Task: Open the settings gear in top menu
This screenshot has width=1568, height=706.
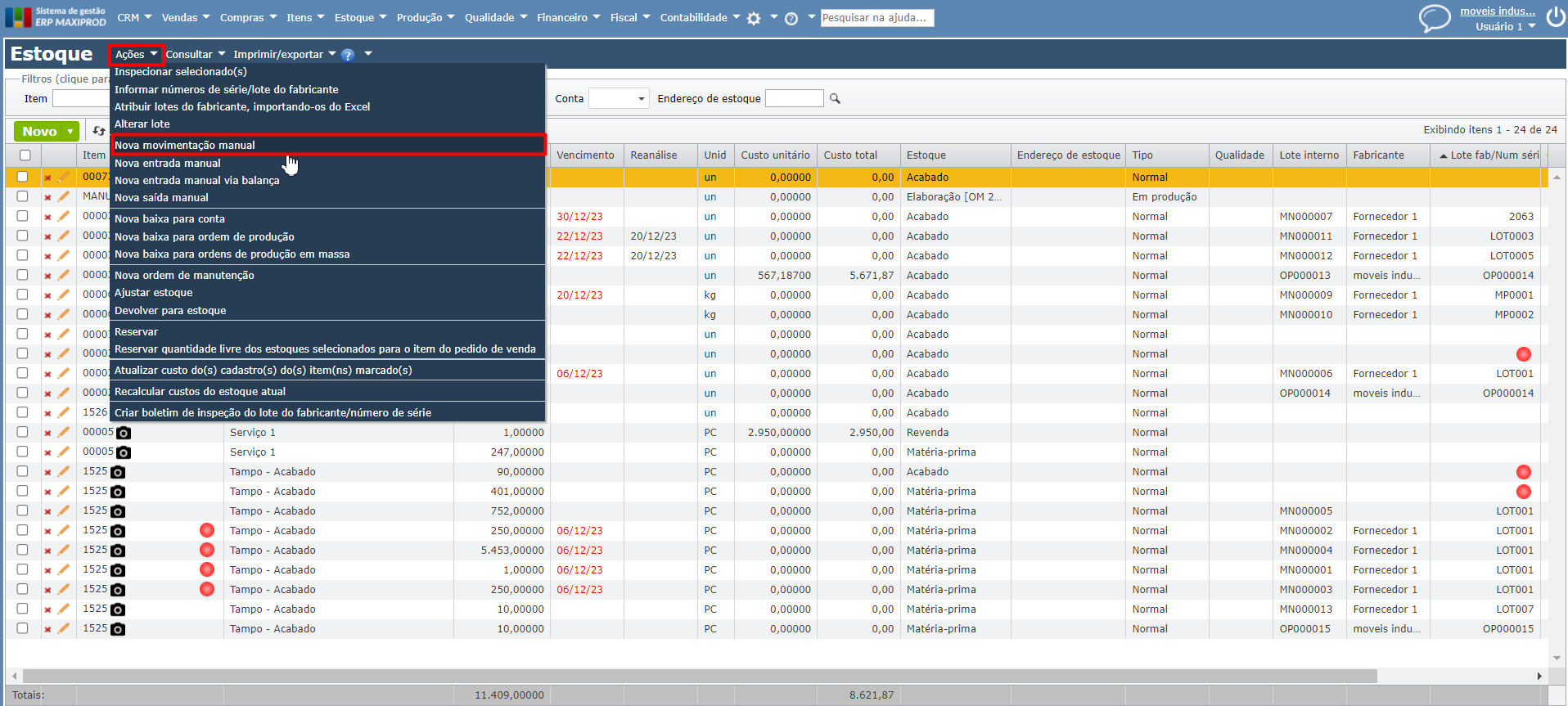Action: tap(754, 18)
